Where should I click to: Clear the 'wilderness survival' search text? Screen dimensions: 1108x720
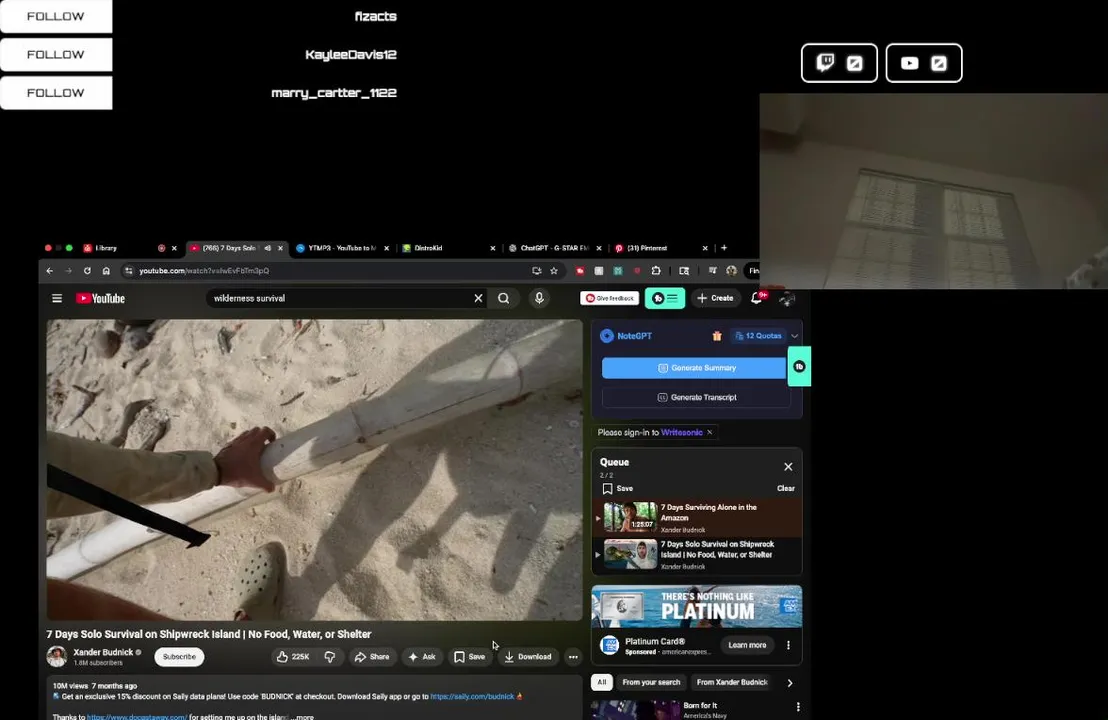click(x=478, y=298)
